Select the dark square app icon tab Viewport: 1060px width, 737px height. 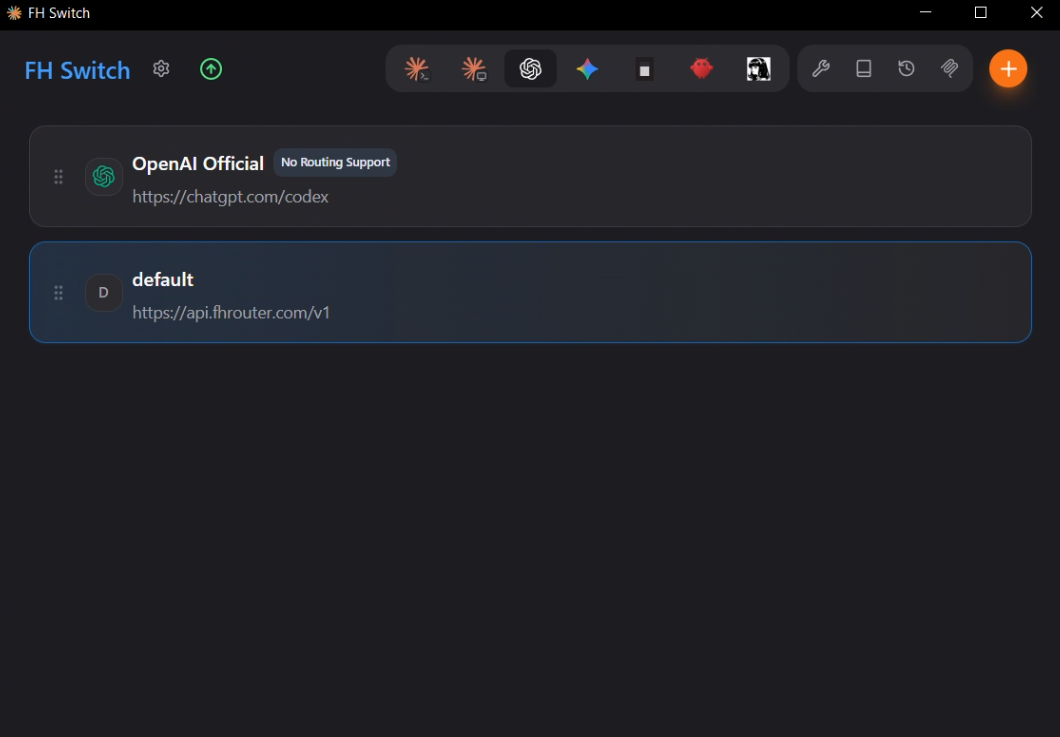pos(644,69)
